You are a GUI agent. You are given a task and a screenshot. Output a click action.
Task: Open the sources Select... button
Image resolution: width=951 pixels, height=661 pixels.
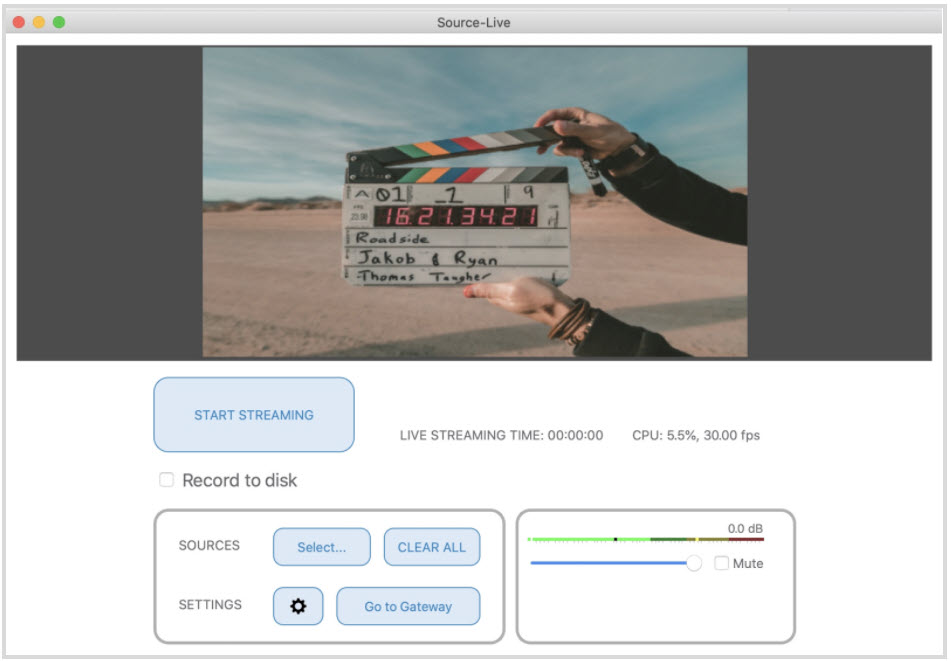pyautogui.click(x=321, y=547)
